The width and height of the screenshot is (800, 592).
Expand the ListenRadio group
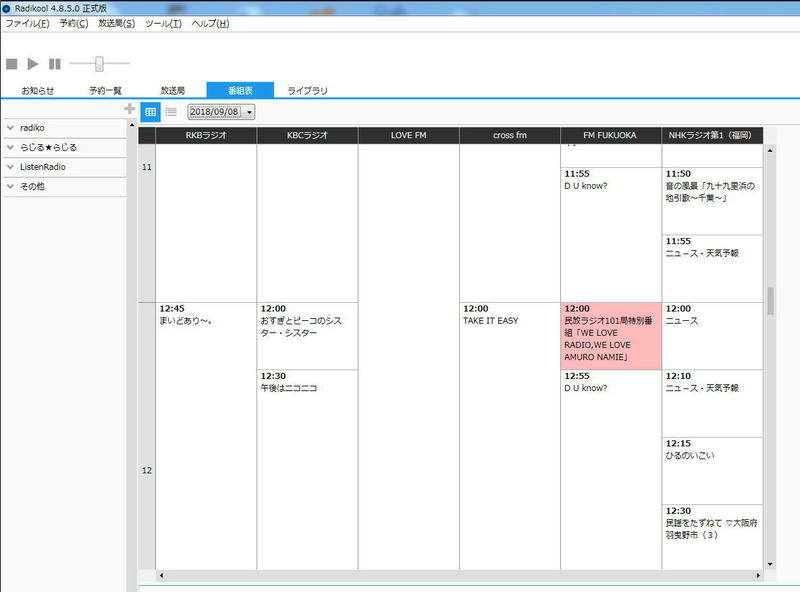65,167
